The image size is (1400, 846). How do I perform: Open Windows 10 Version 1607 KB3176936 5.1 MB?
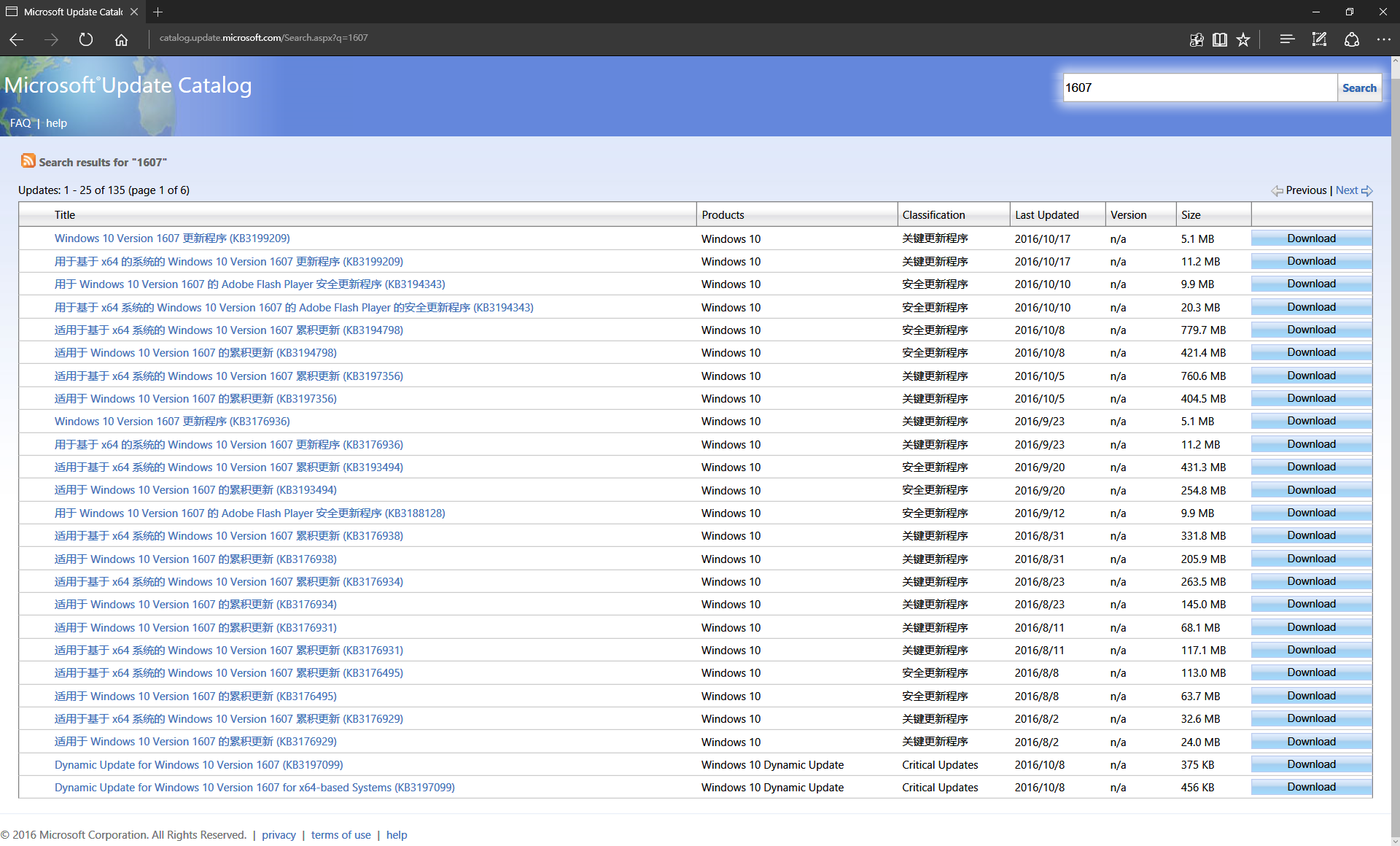pyautogui.click(x=172, y=422)
